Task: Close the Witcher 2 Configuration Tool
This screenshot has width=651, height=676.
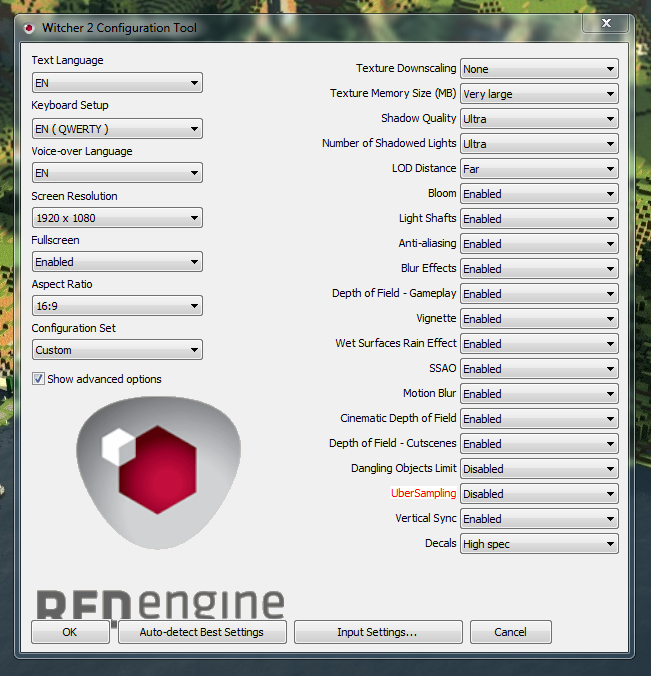Action: (x=606, y=23)
